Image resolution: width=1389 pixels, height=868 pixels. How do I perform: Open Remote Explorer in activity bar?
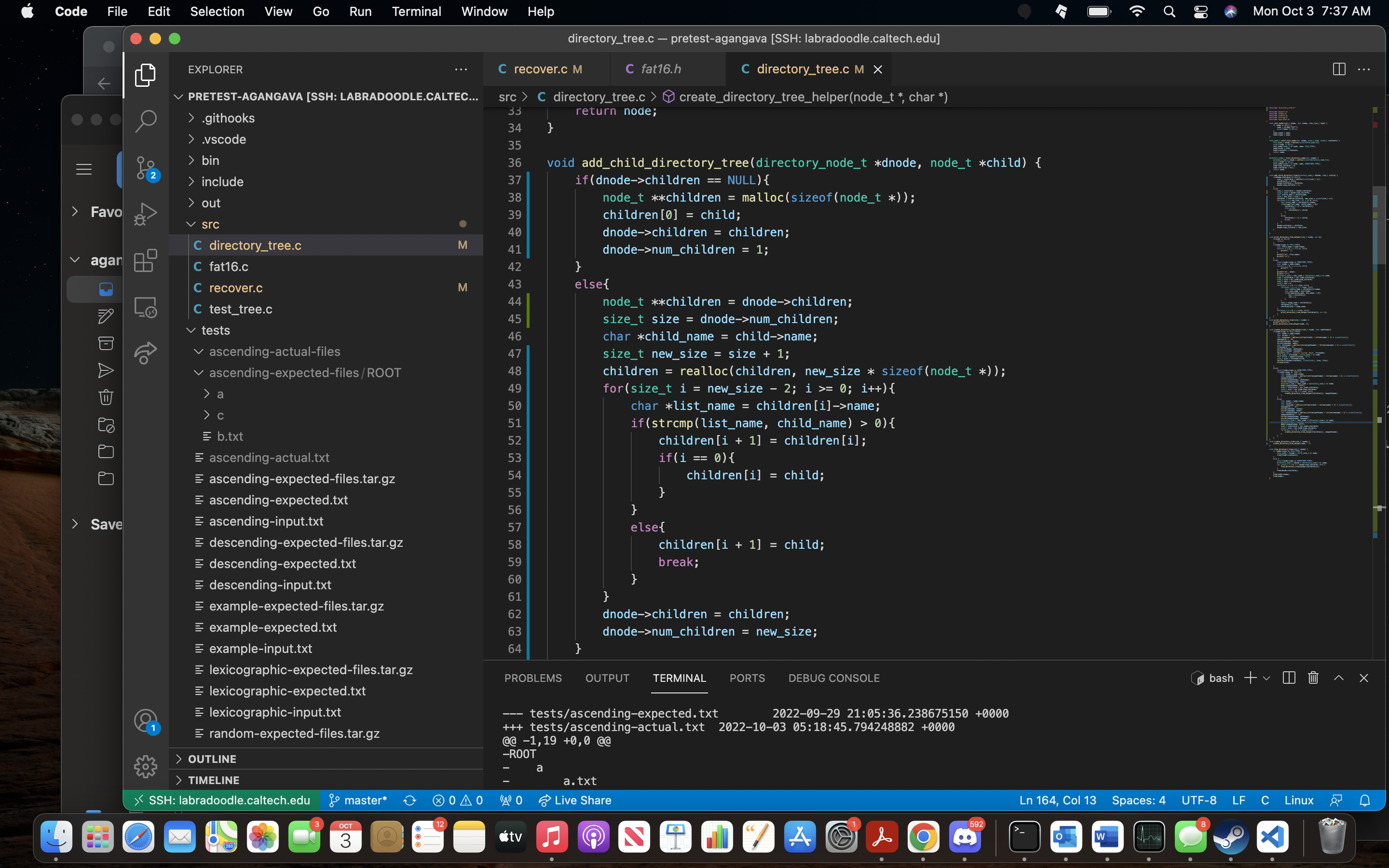(x=145, y=307)
